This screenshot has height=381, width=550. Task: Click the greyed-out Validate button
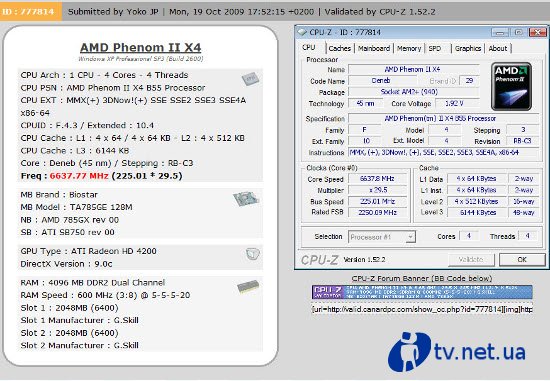coord(471,260)
